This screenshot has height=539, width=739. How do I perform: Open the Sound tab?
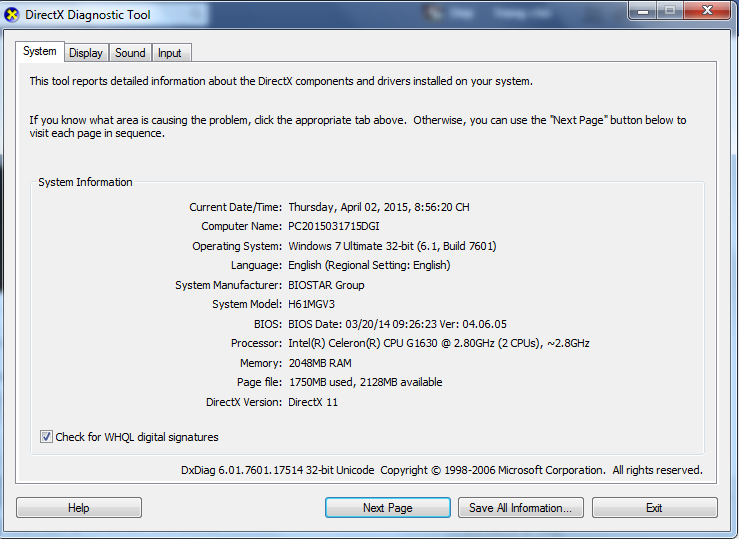click(x=130, y=53)
